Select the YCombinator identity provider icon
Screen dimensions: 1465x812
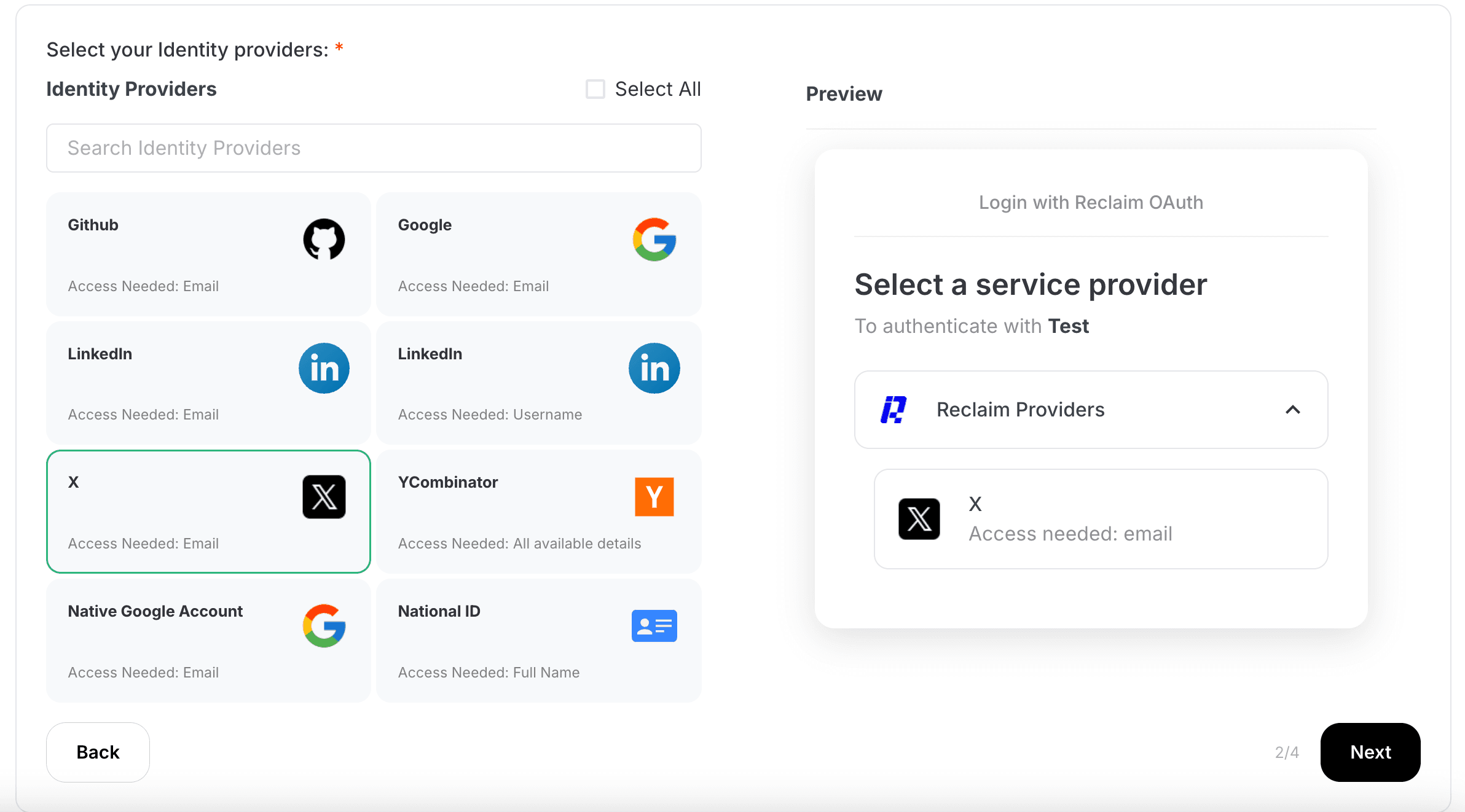[x=655, y=497]
